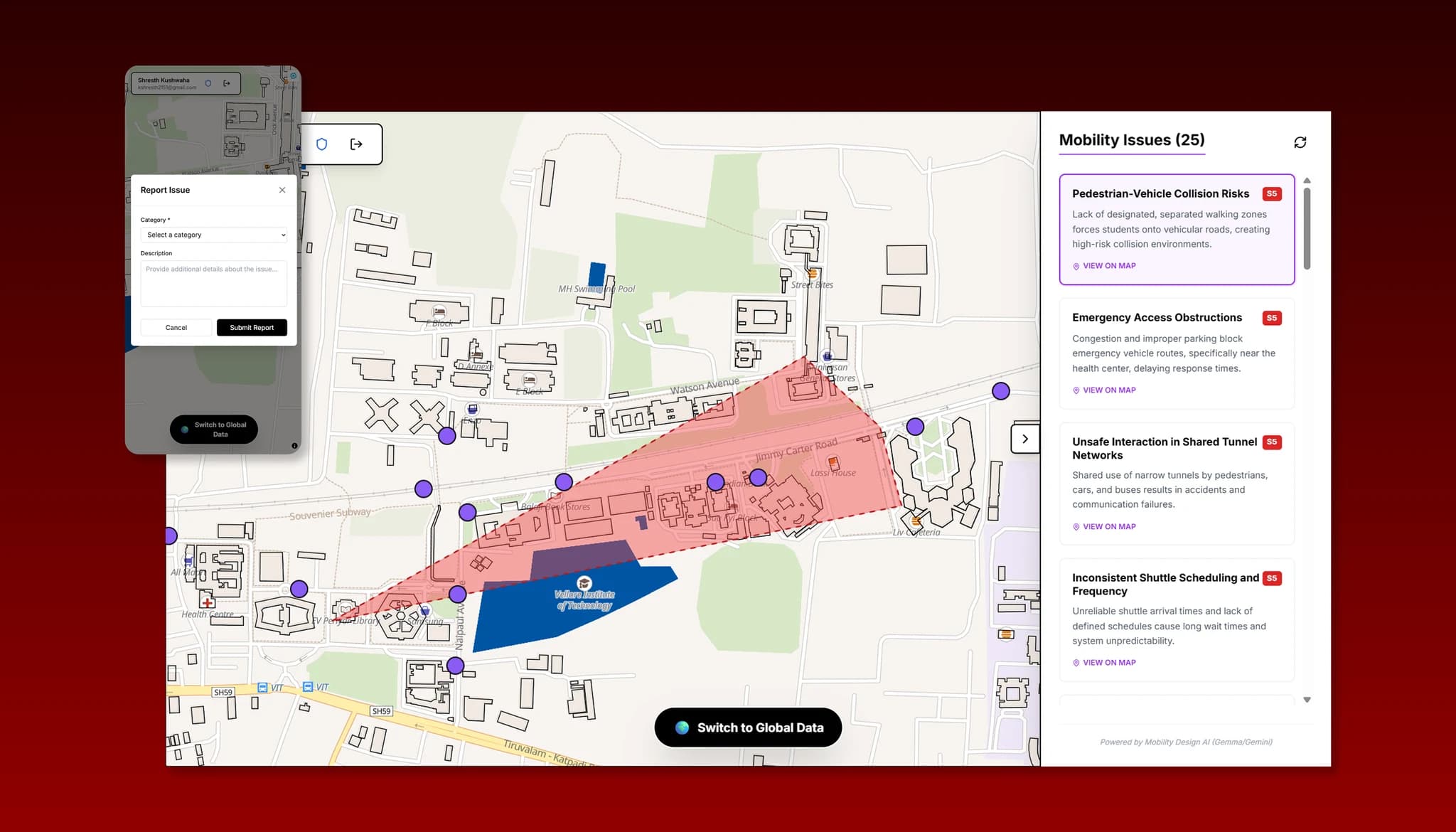Click the issues list scrollbar thumb
Image resolution: width=1456 pixels, height=832 pixels.
[x=1307, y=228]
